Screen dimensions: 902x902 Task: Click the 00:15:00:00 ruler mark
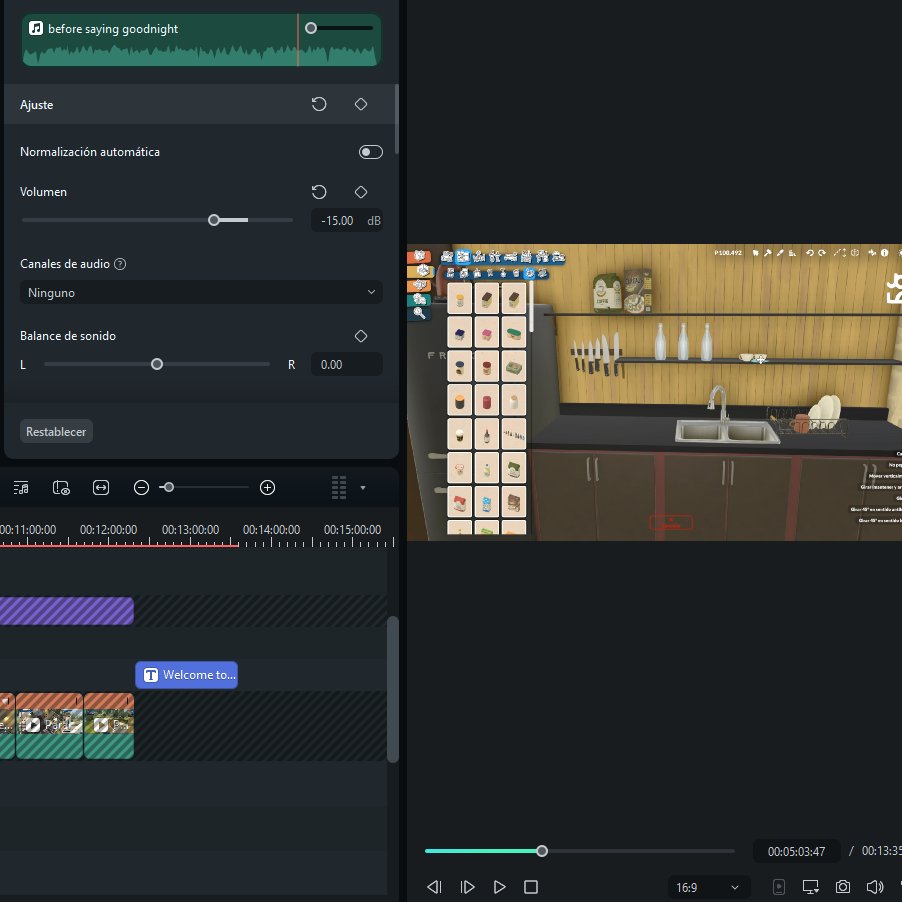coord(352,530)
